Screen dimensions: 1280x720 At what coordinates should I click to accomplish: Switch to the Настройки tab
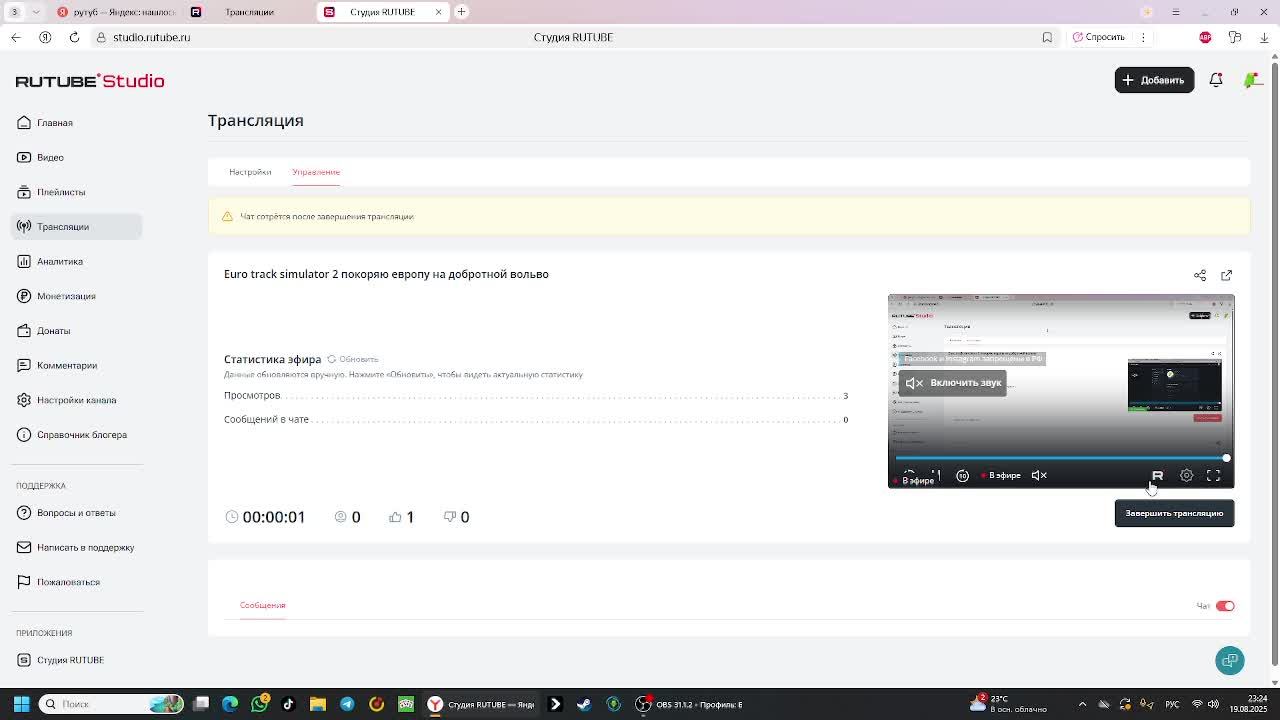250,172
